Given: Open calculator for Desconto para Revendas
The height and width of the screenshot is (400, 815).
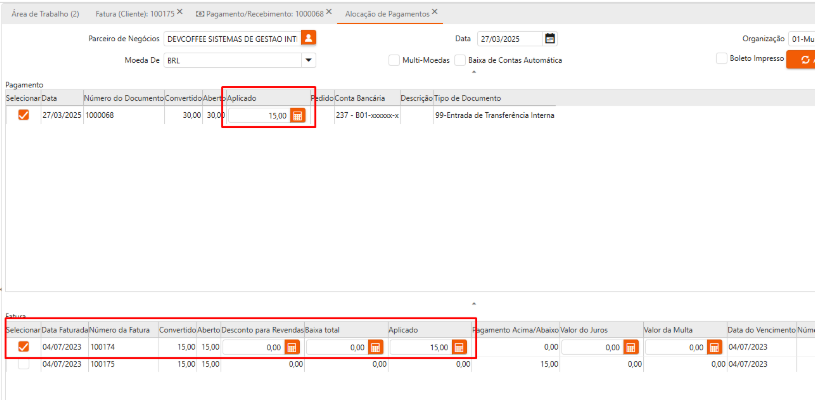Looking at the screenshot, I should point(292,347).
